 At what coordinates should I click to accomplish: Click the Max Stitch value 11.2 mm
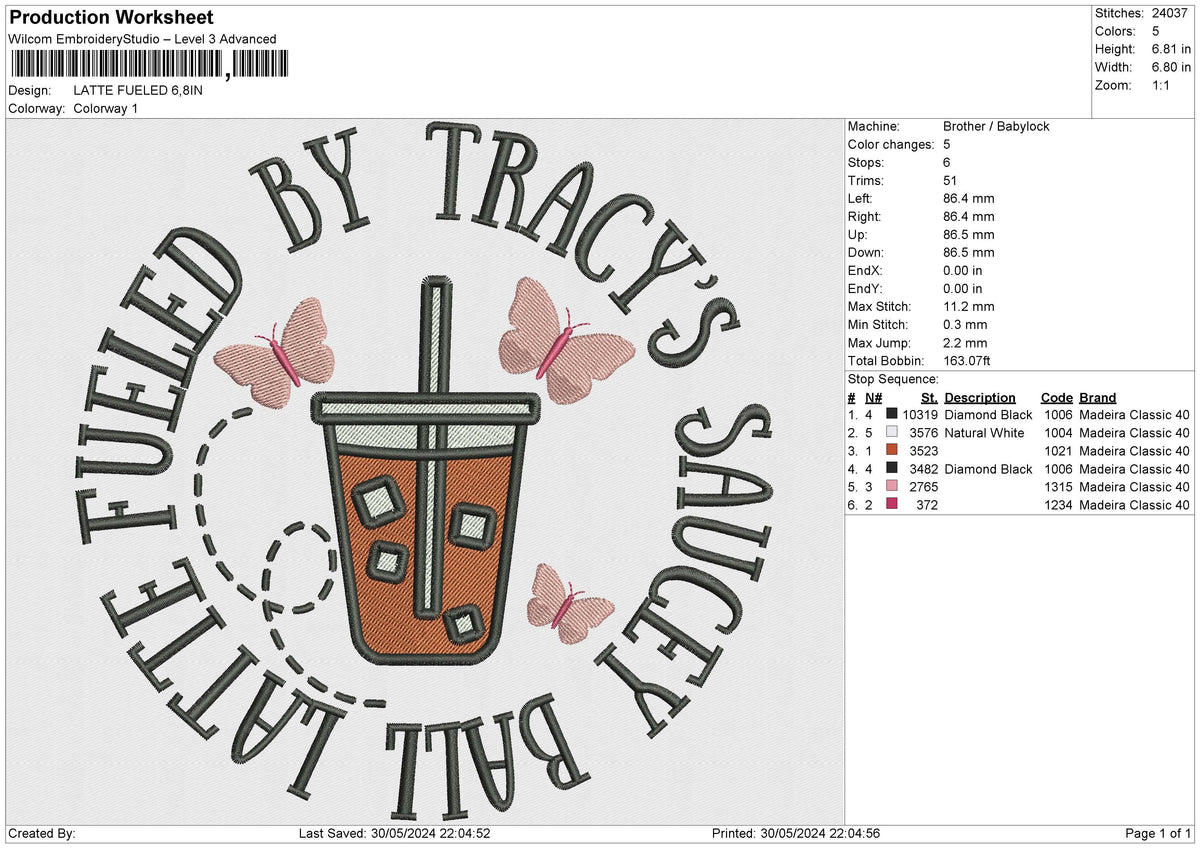(969, 306)
